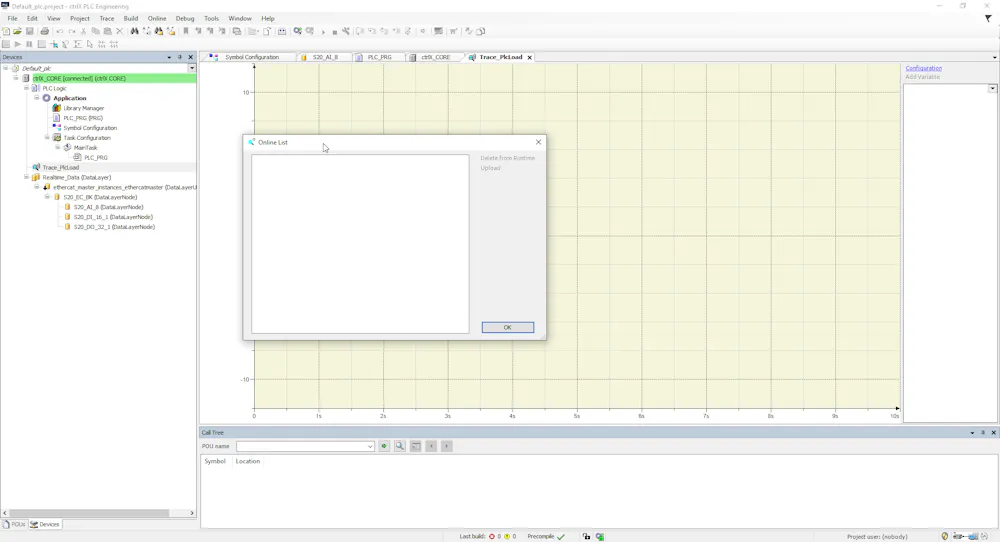Close the Trace_PlcLoad tab
Viewport: 1000px width, 542px height.
pos(529,57)
